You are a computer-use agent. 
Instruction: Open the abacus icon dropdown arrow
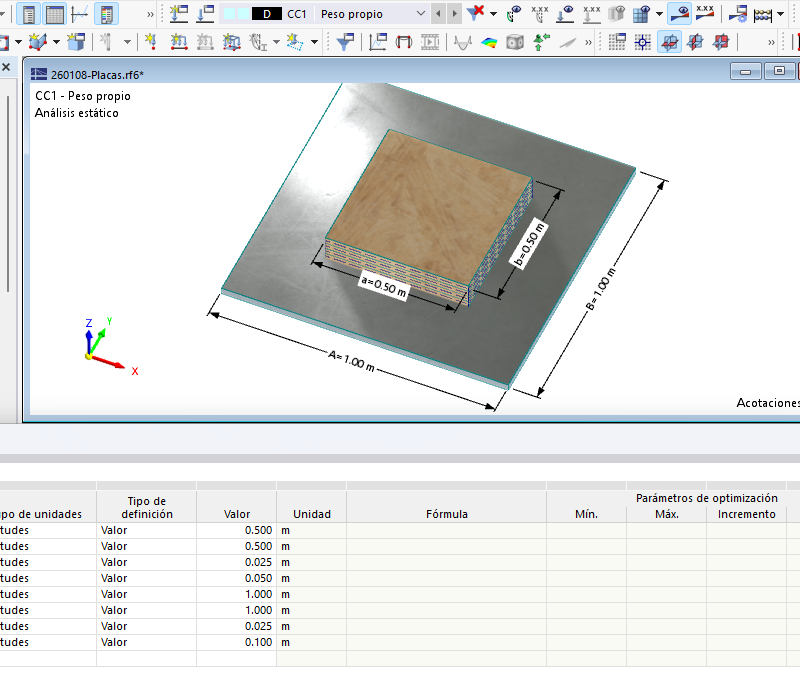[x=780, y=14]
